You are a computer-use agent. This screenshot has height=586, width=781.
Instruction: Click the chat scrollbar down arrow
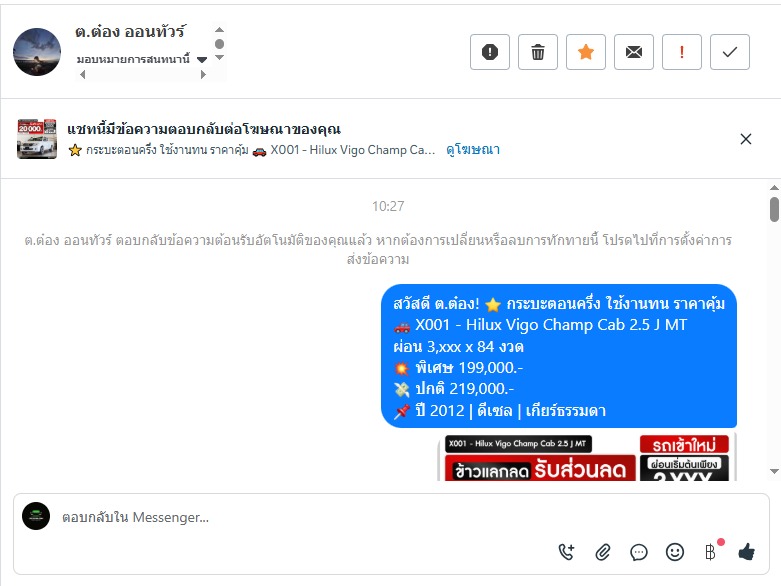(x=774, y=471)
